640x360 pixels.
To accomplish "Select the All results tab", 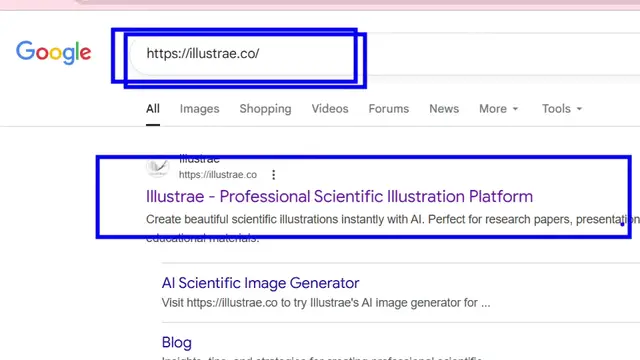I will coord(153,109).
